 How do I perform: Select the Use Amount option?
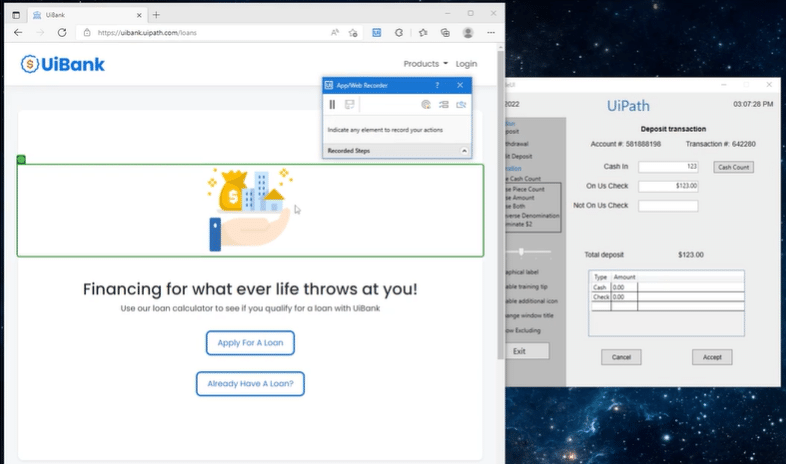click(520, 198)
